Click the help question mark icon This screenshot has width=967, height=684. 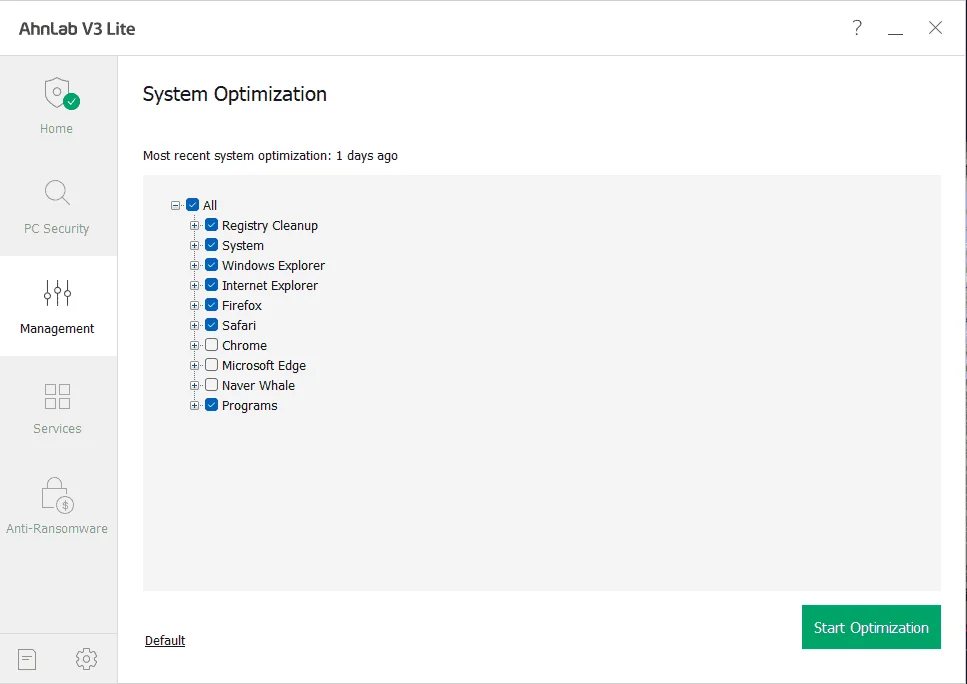tap(857, 28)
